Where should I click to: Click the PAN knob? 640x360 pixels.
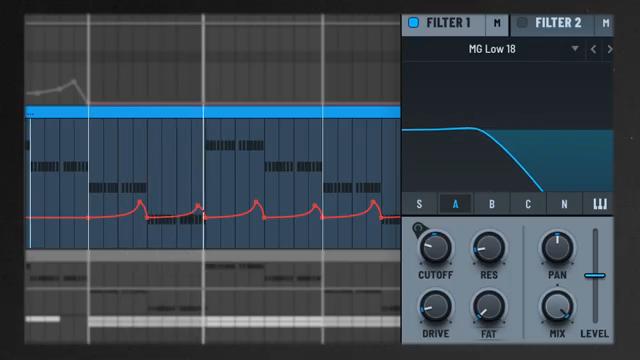[x=557, y=248]
